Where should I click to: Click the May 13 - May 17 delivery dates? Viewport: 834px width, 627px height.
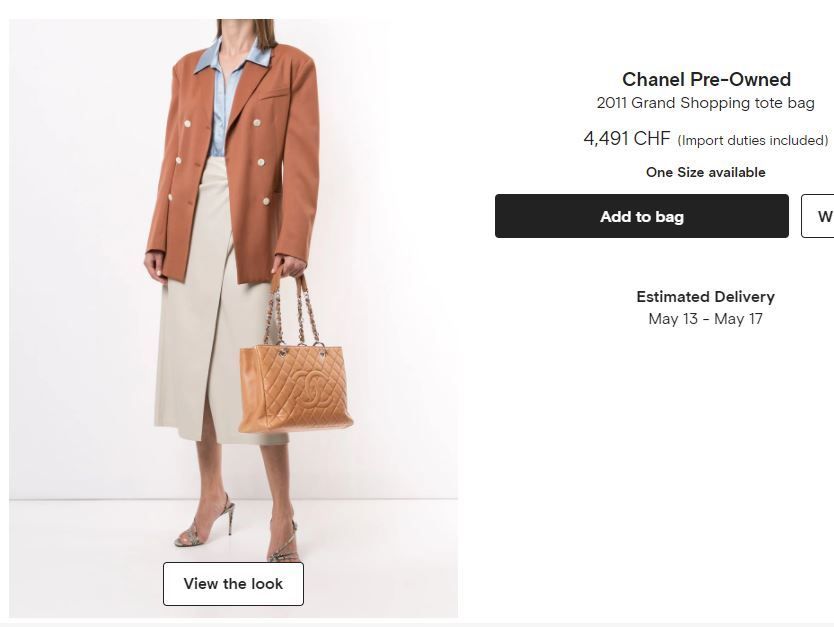point(705,319)
